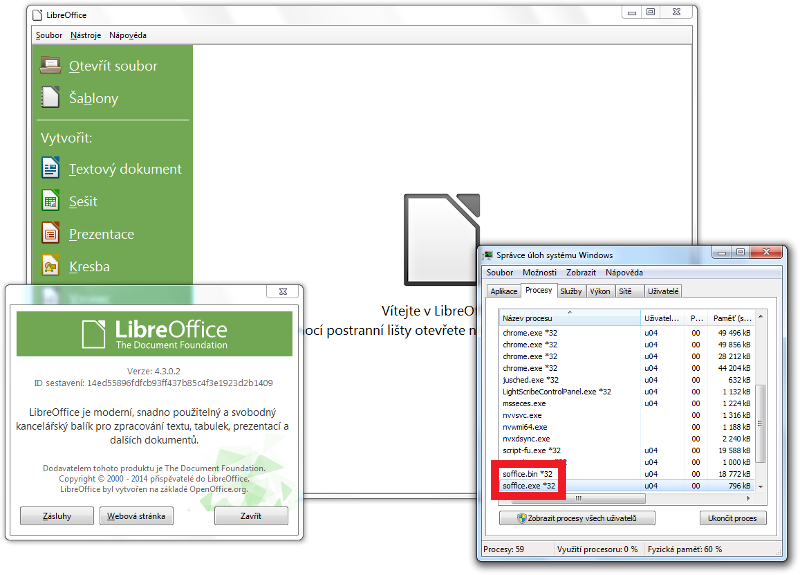Click the LibreOffice window title icon

point(37,15)
